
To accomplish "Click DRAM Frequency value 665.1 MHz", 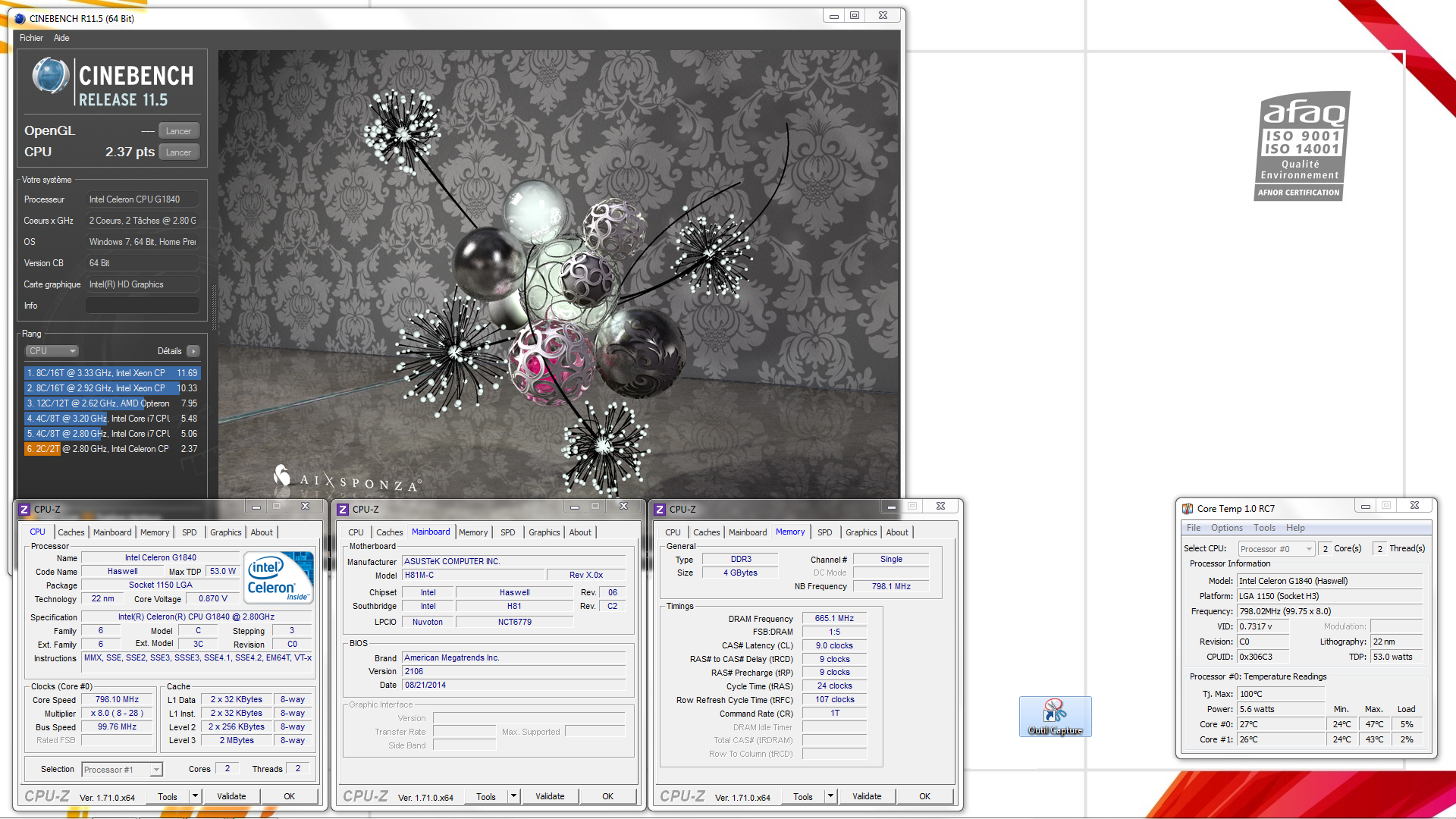I will tap(834, 619).
